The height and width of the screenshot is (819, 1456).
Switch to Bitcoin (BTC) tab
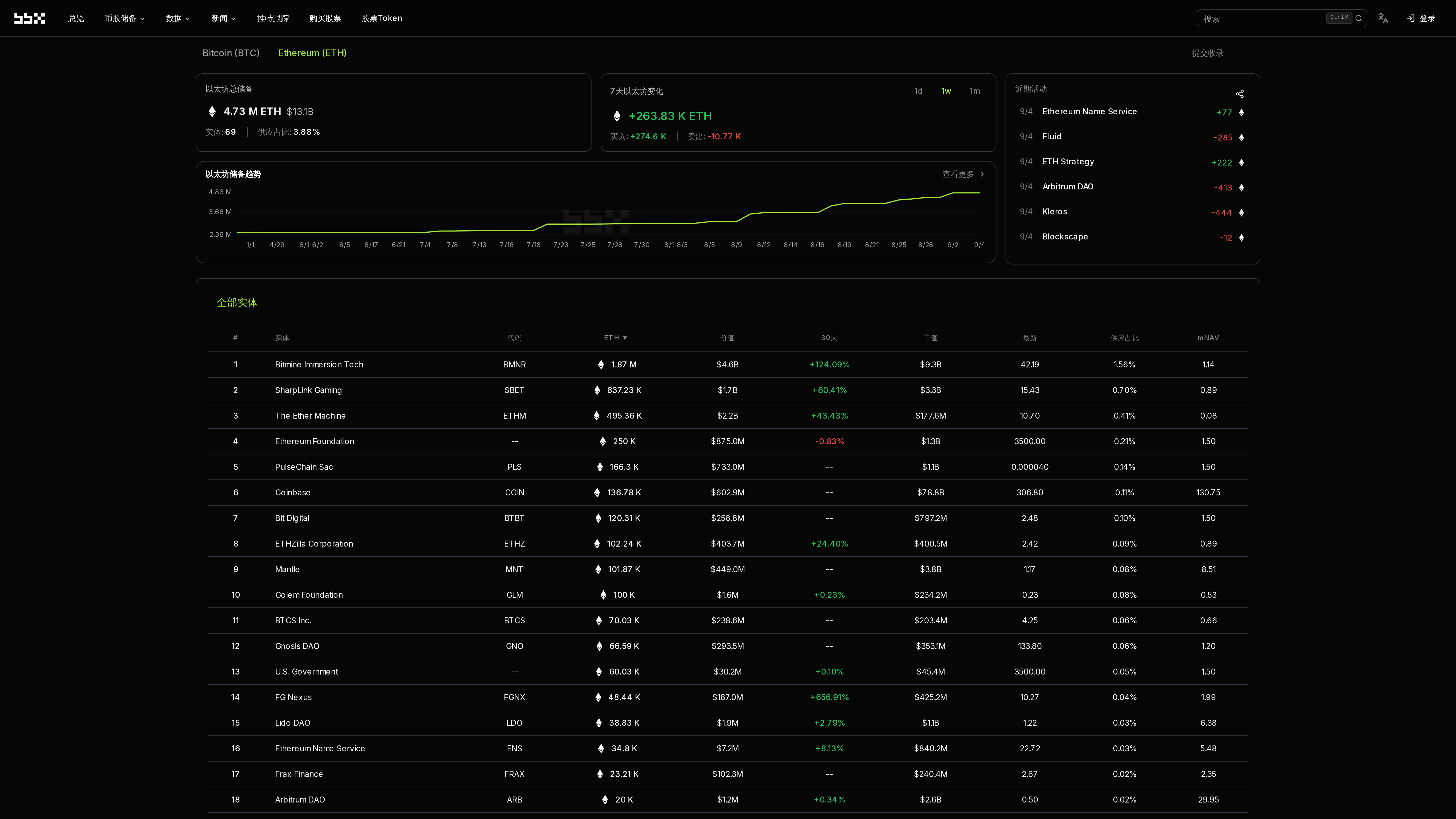[231, 53]
